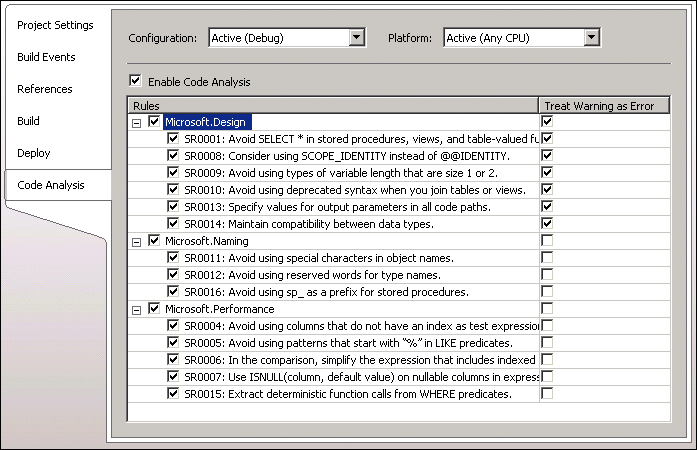
Task: Select the highlighted Microsoft.Design label
Action: [x=207, y=122]
